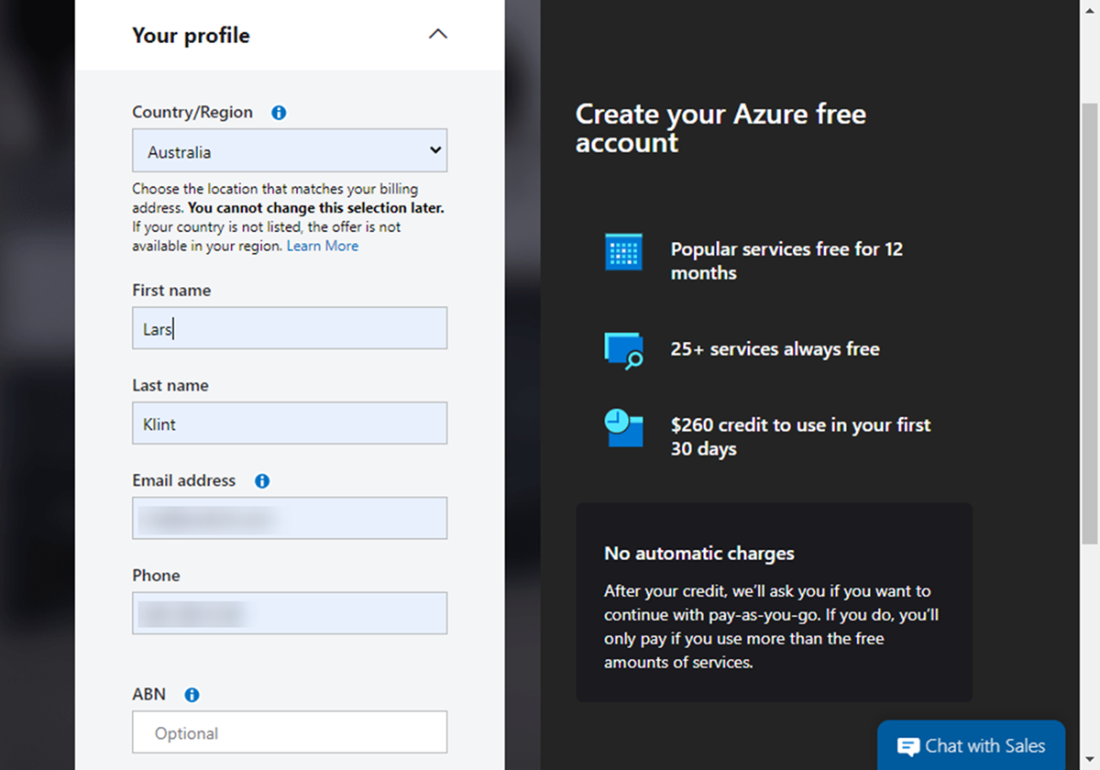Click the scroll up arrow on scrollbar
This screenshot has height=770, width=1100.
[1090, 9]
